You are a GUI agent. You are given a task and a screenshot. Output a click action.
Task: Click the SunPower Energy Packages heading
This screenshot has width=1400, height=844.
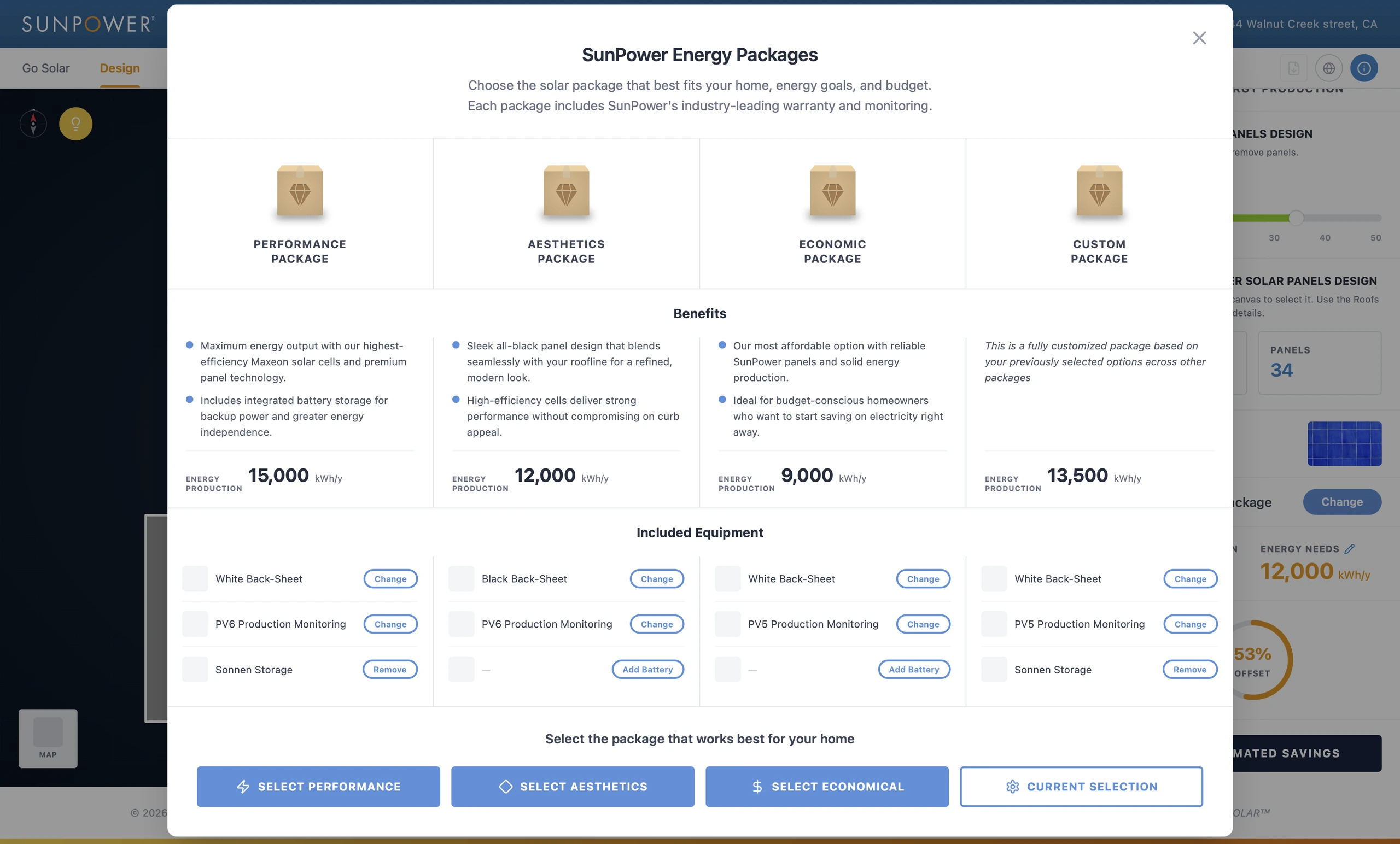click(699, 55)
